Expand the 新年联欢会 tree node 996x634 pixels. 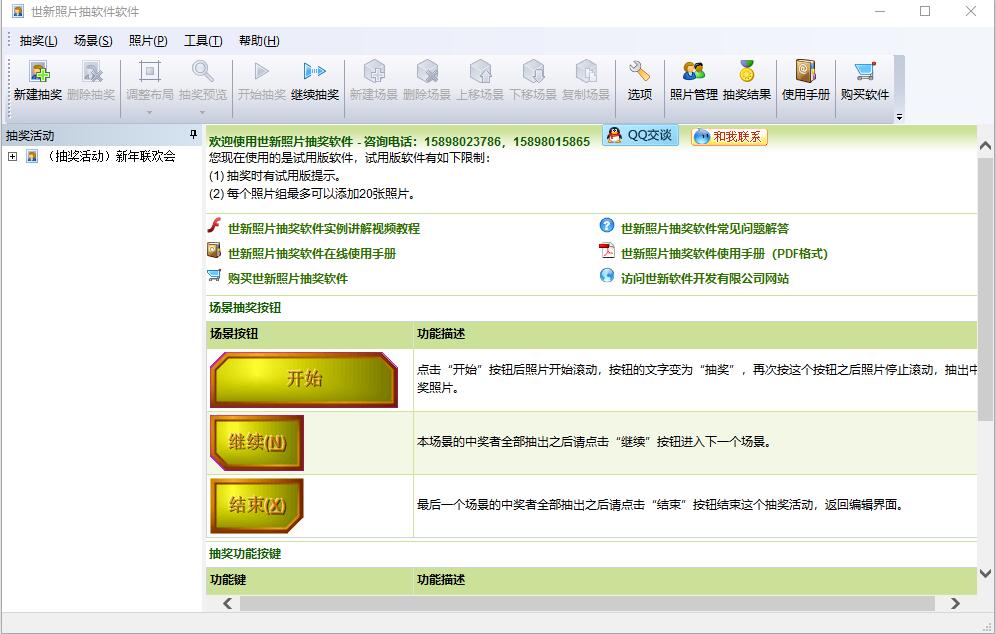tap(12, 156)
